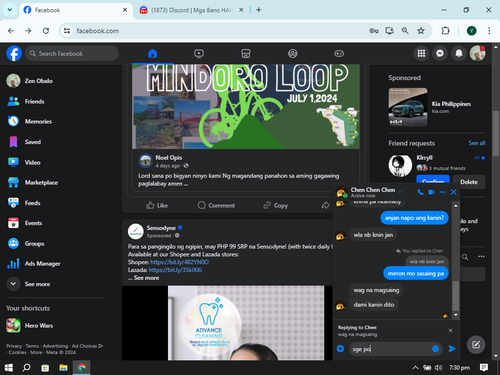Start a video call with Chen
Screen dimensions: 500x375
pos(431,192)
